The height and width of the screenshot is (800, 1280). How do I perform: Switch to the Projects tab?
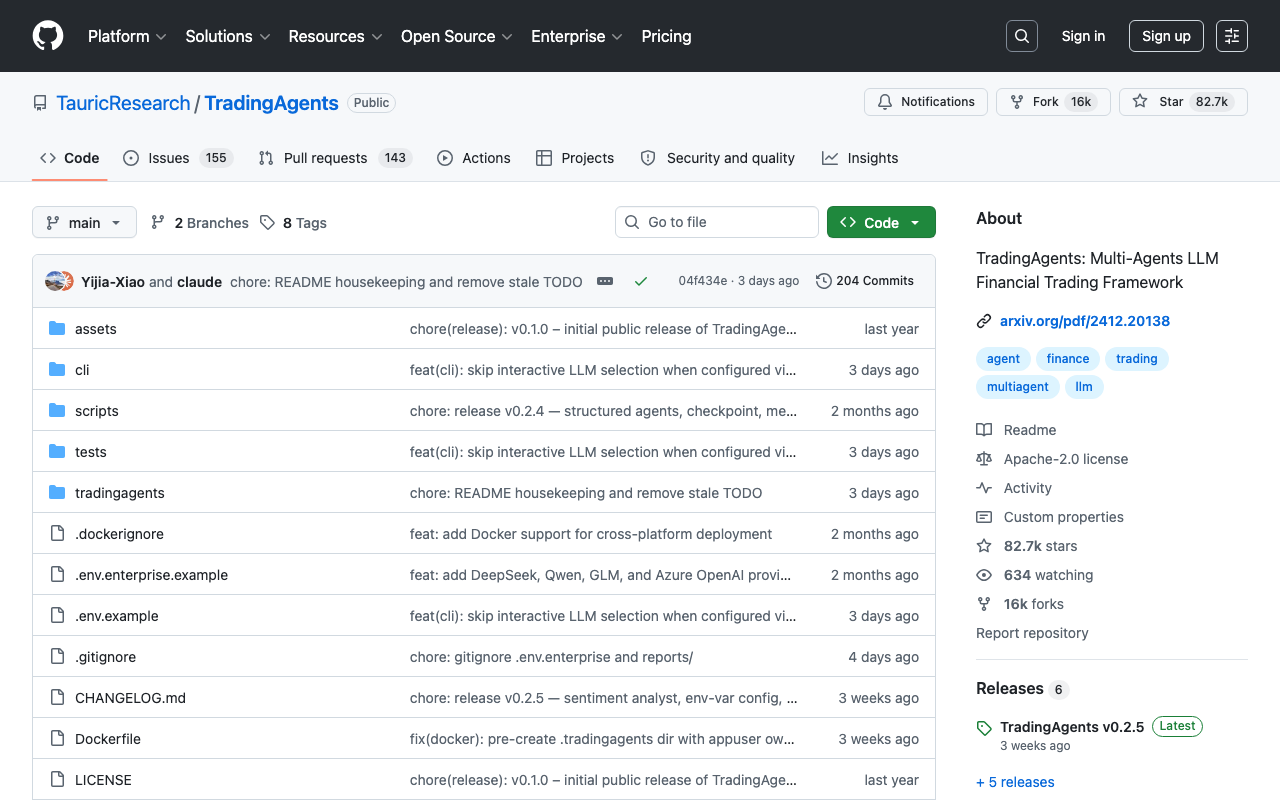pos(575,158)
